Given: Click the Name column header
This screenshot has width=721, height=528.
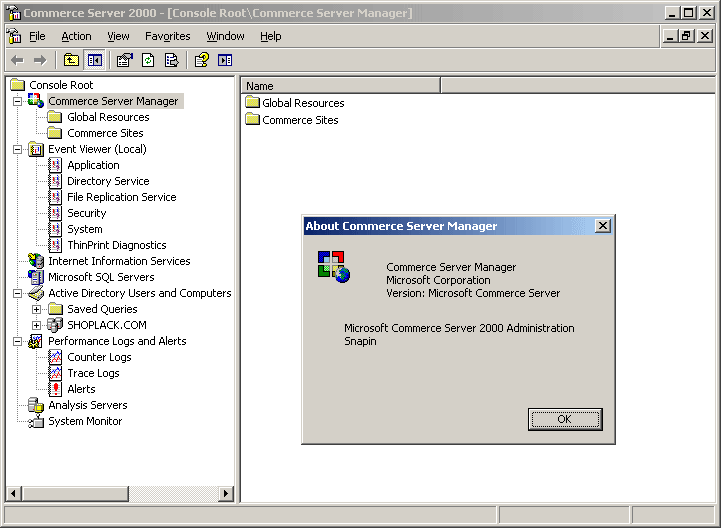Looking at the screenshot, I should pos(341,86).
